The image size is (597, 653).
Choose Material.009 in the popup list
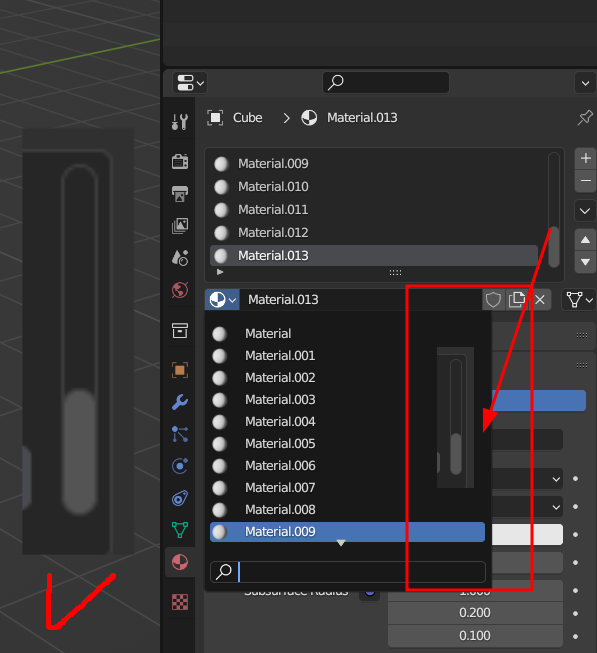tap(347, 532)
